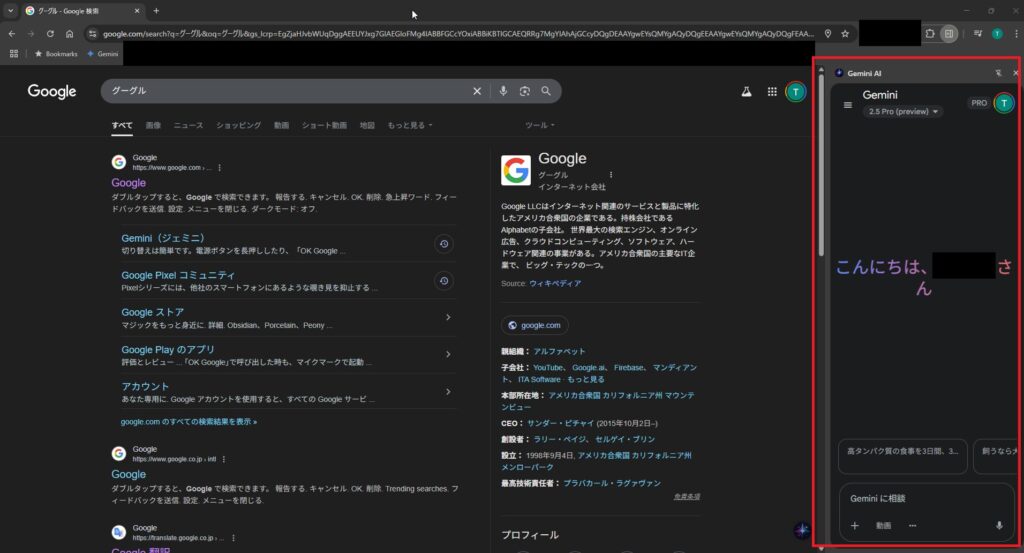The image size is (1024, 553).
Task: Open the ウィキペディア source link
Action: pos(554,283)
